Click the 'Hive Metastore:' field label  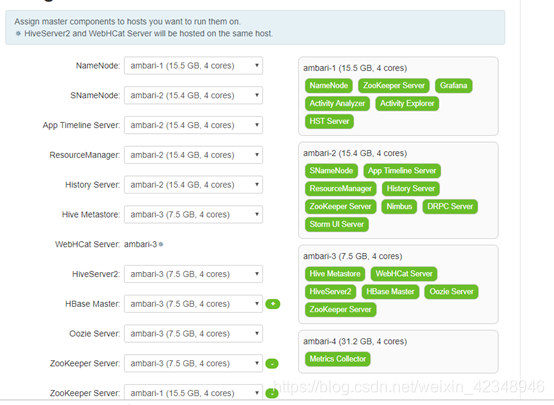click(91, 215)
